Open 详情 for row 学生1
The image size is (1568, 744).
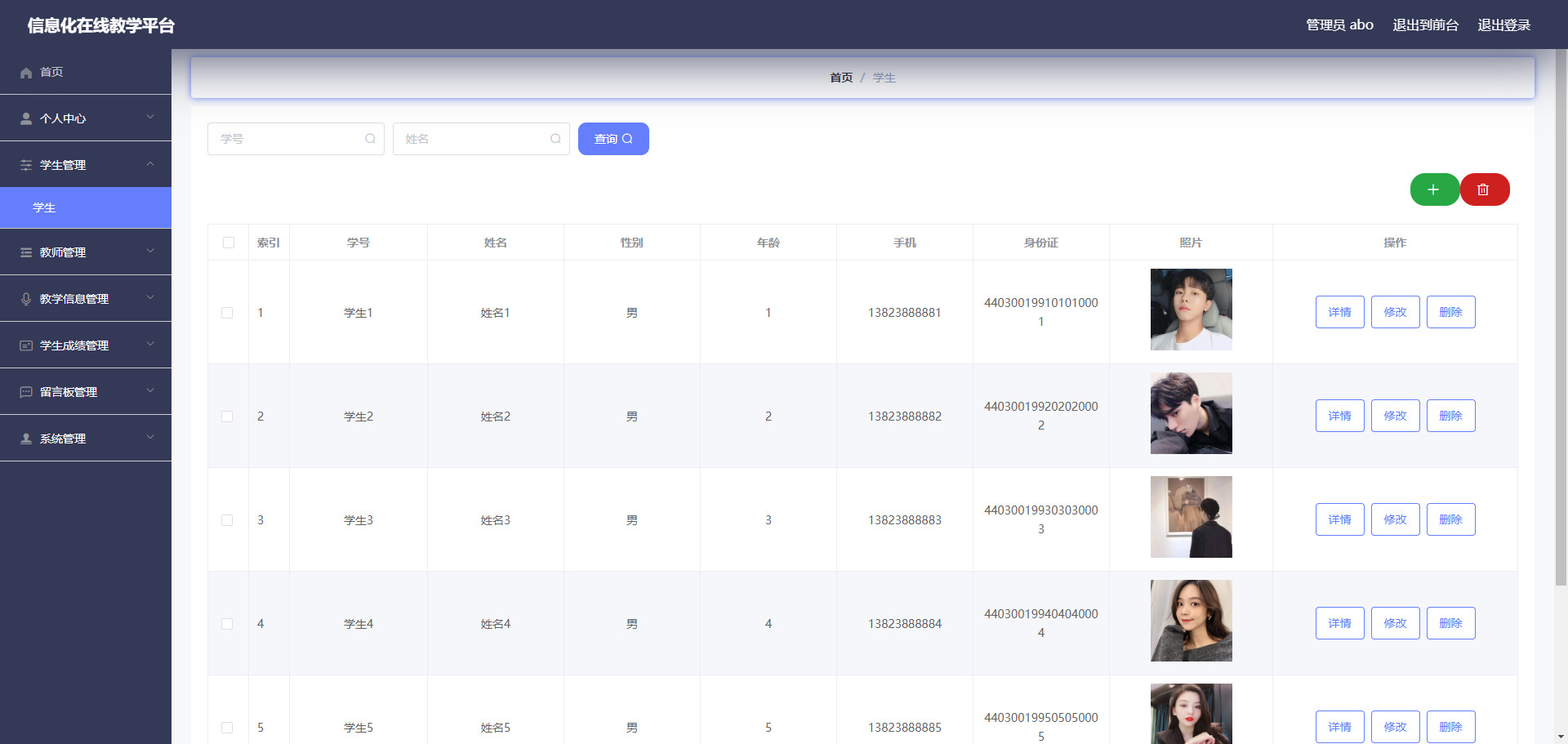pyautogui.click(x=1339, y=312)
